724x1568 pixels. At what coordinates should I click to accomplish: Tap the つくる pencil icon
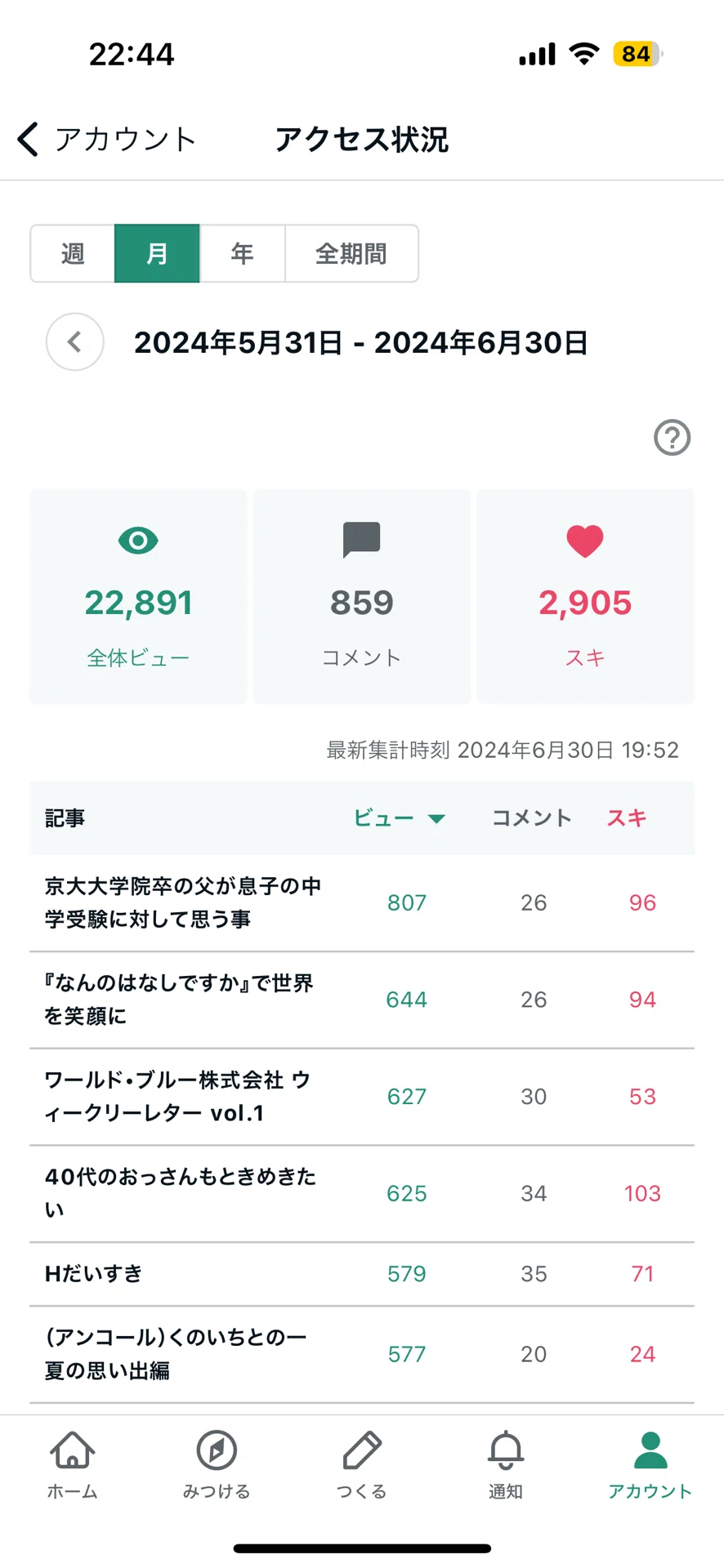point(361,1450)
